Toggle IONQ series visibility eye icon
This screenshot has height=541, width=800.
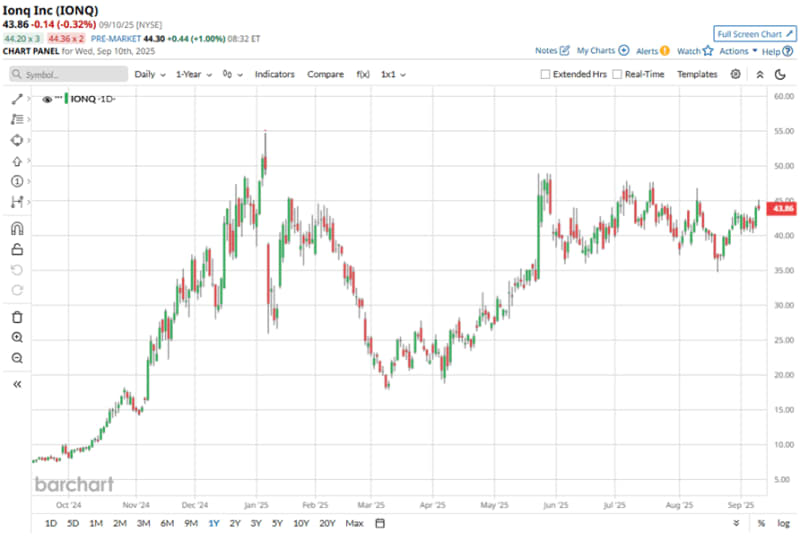click(x=47, y=99)
